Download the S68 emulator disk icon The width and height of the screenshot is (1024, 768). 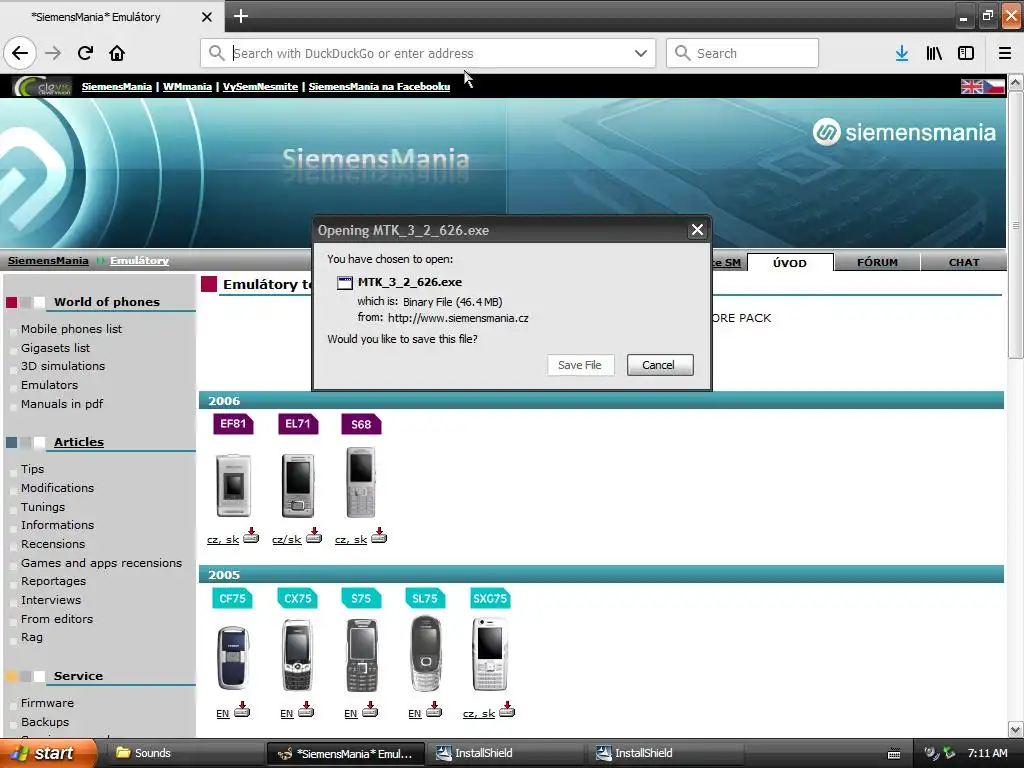point(379,536)
